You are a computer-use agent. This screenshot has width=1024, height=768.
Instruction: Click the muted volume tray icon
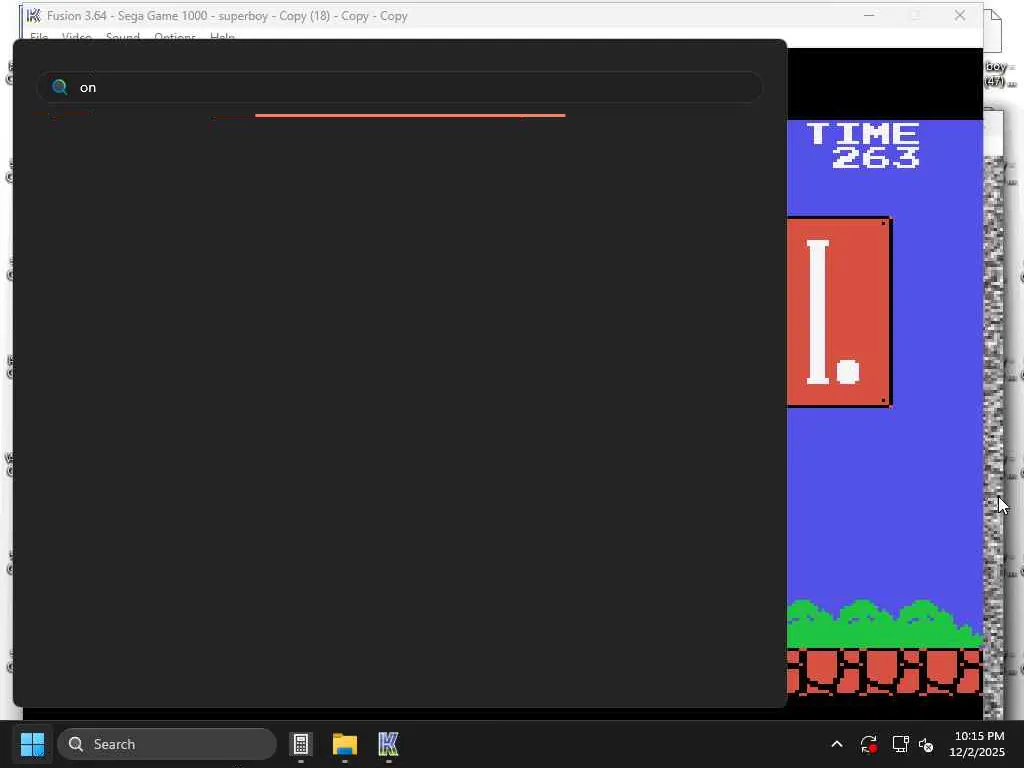(926, 744)
